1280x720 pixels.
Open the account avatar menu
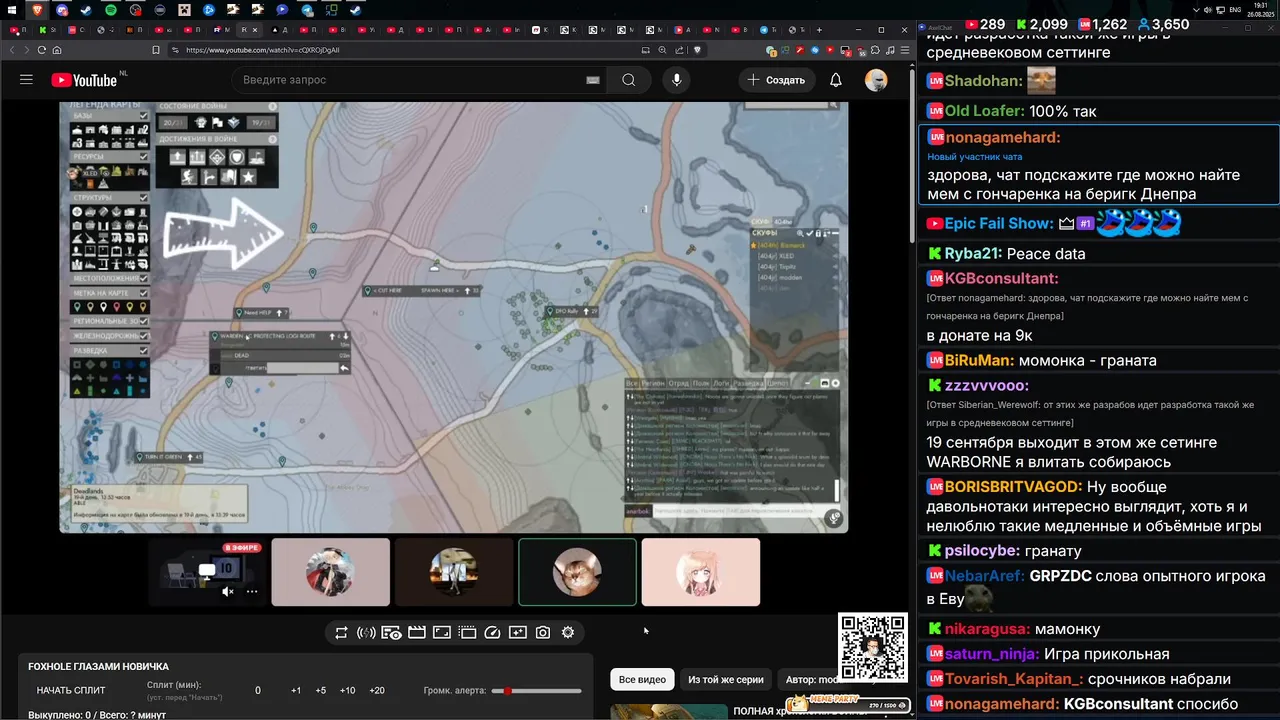876,80
